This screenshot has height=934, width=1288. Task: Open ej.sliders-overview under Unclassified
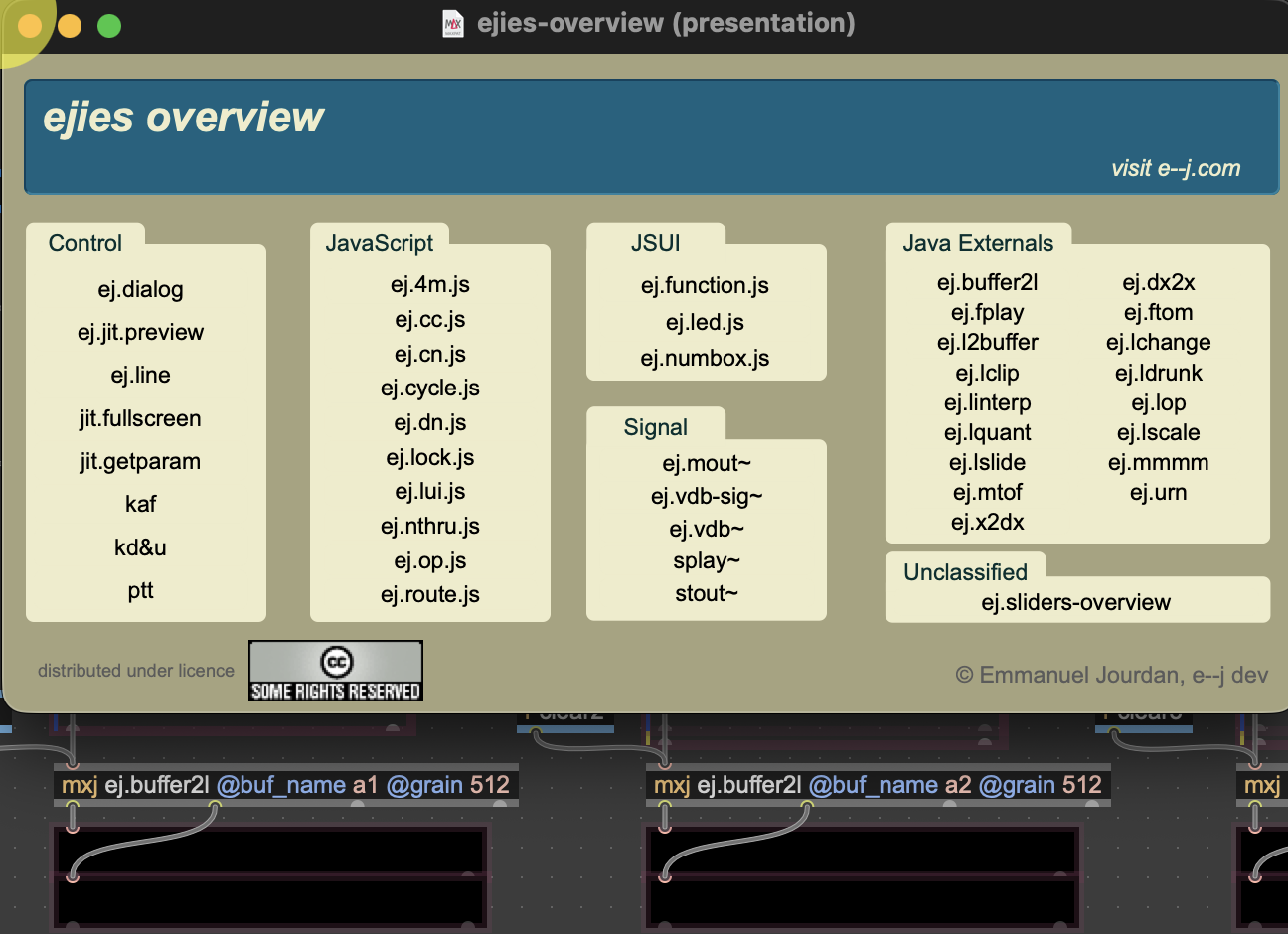point(1075,602)
